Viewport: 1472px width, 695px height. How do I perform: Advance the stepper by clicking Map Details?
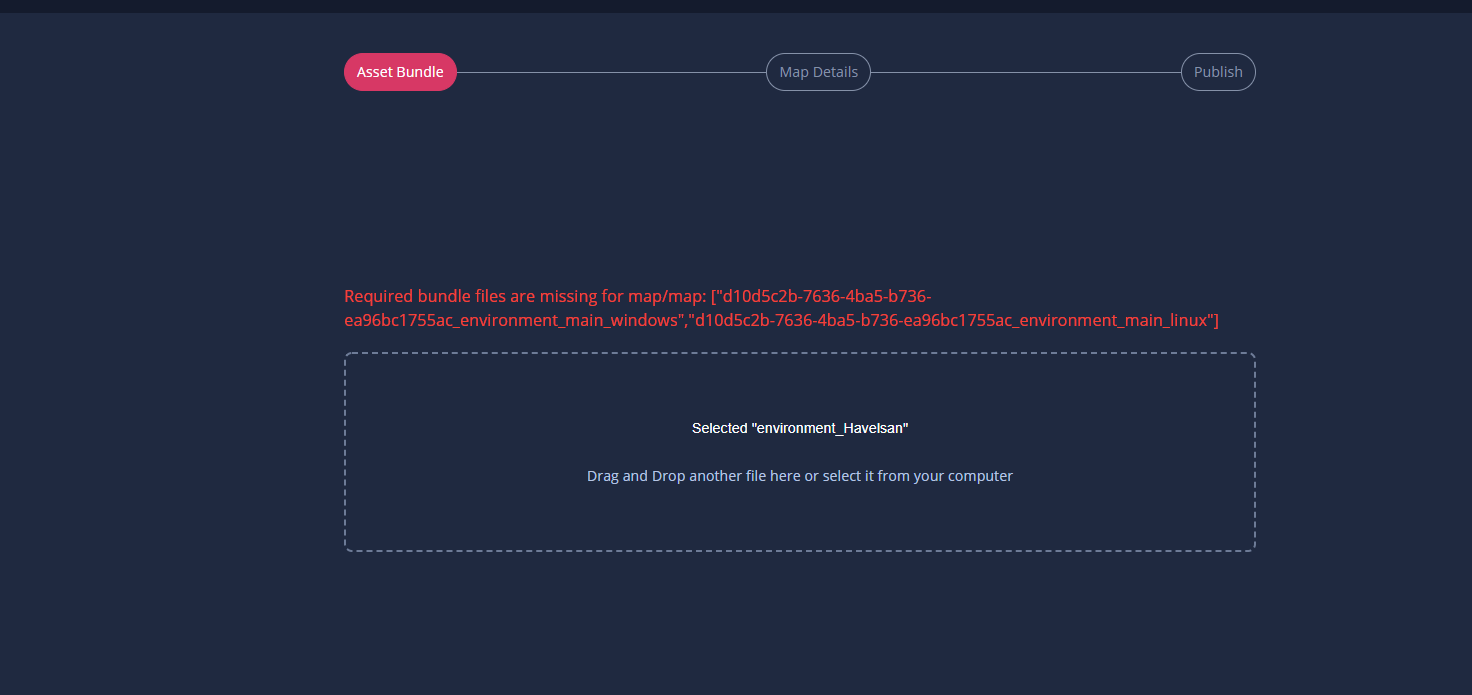click(818, 71)
